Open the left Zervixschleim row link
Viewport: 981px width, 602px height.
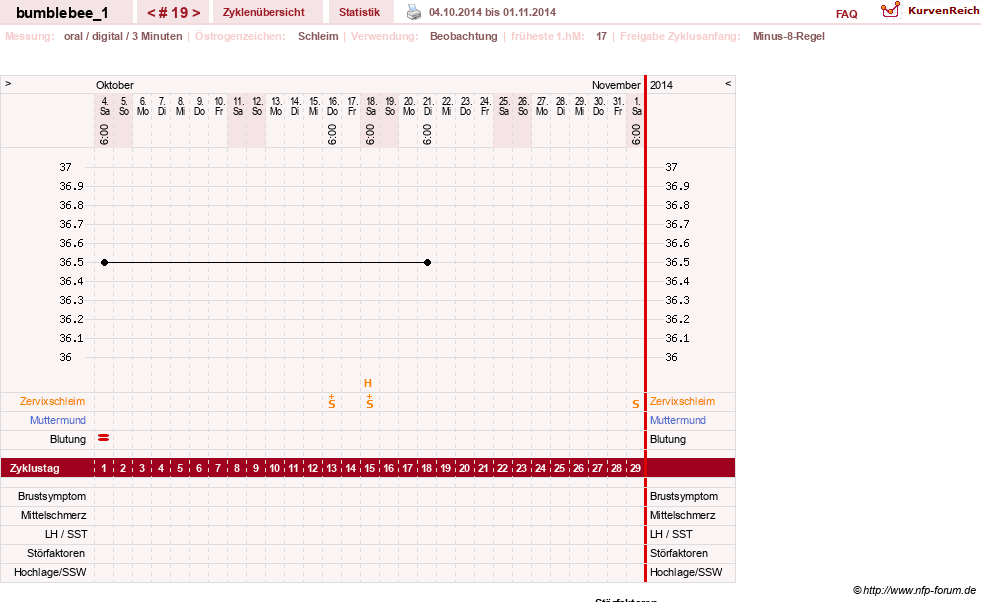[x=53, y=401]
